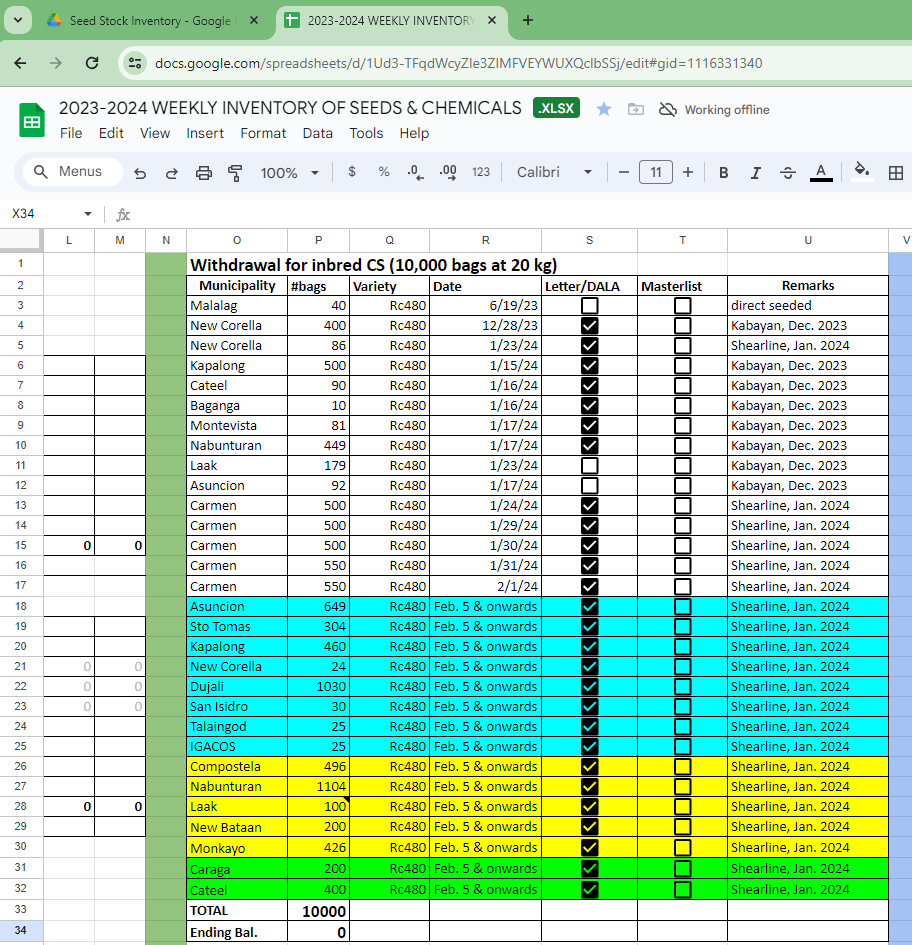Print the spreadsheet using printer icon

pyautogui.click(x=204, y=173)
